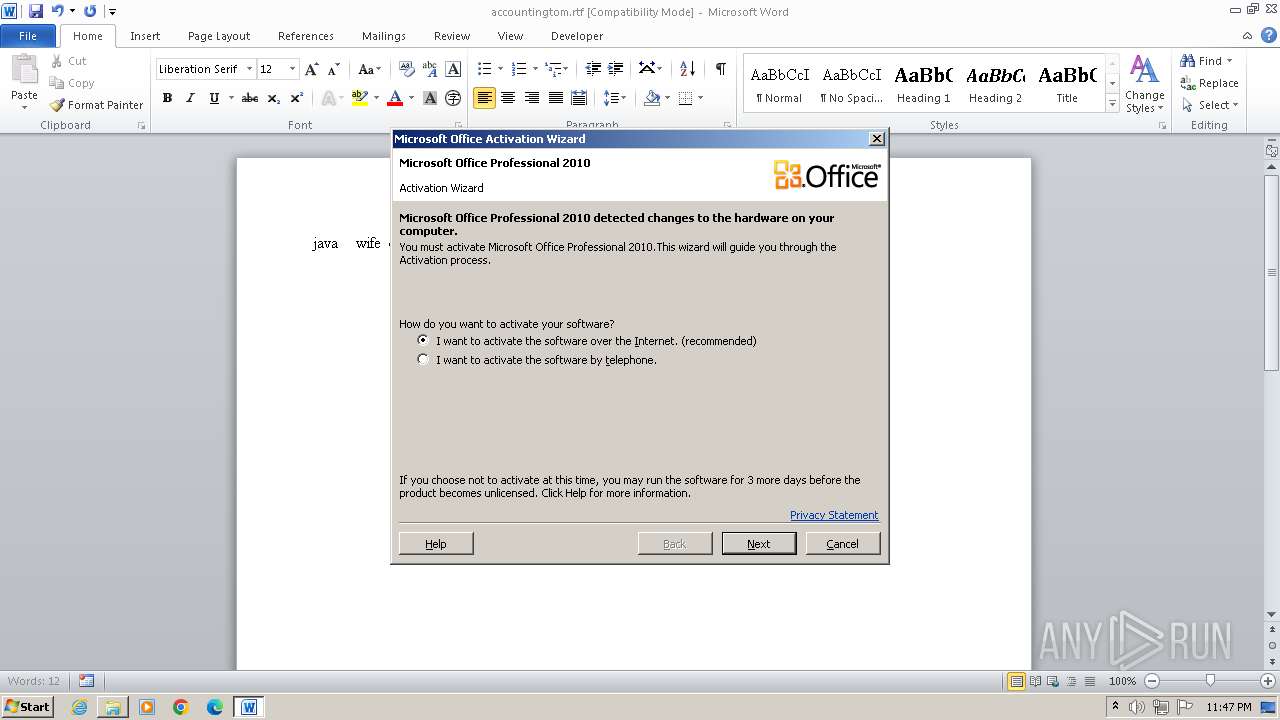This screenshot has width=1280, height=720.
Task: Open numbering list dropdown arrow
Action: pyautogui.click(x=535, y=69)
